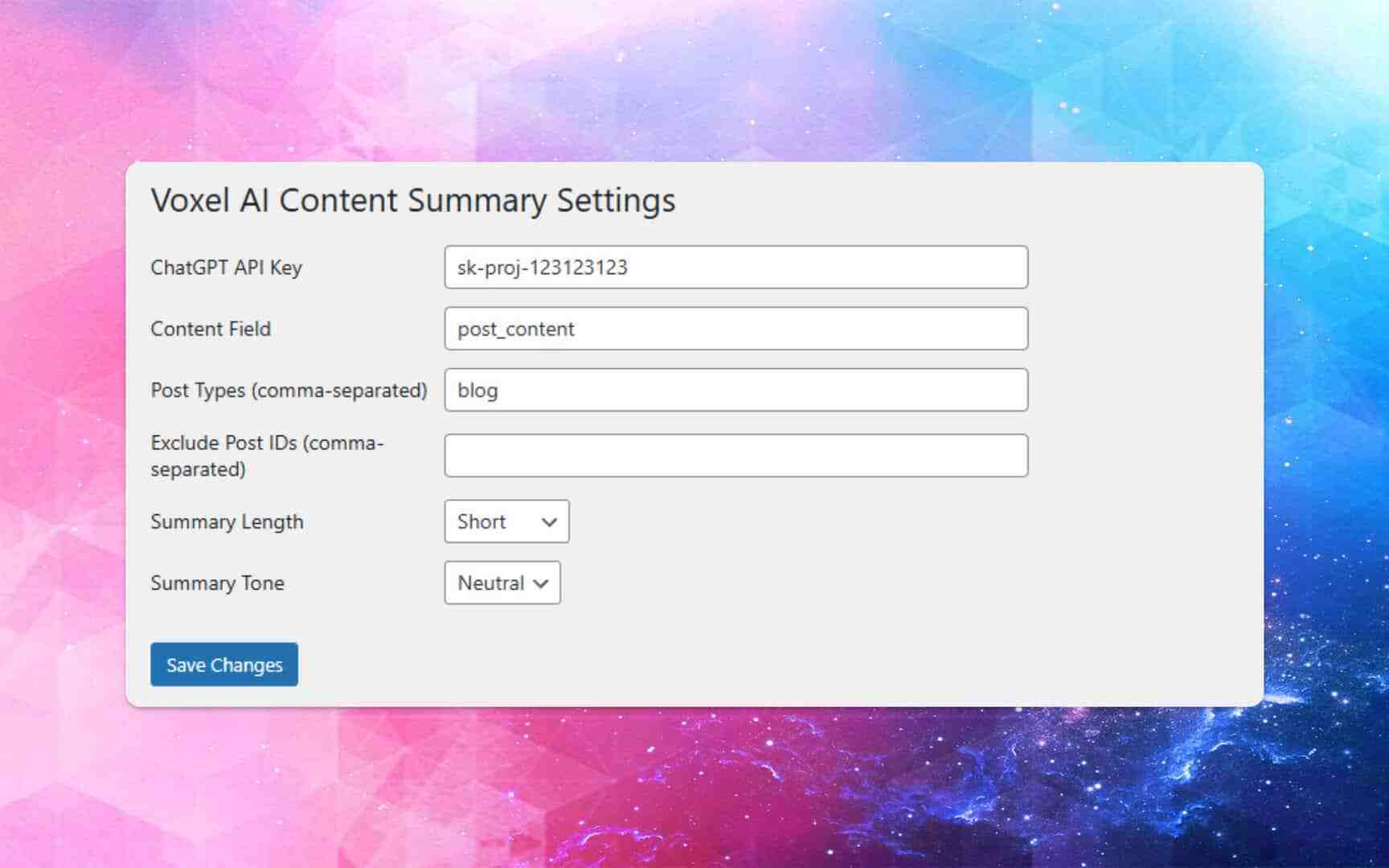This screenshot has height=868, width=1389.
Task: Click inside the Post Types field
Action: [x=735, y=390]
